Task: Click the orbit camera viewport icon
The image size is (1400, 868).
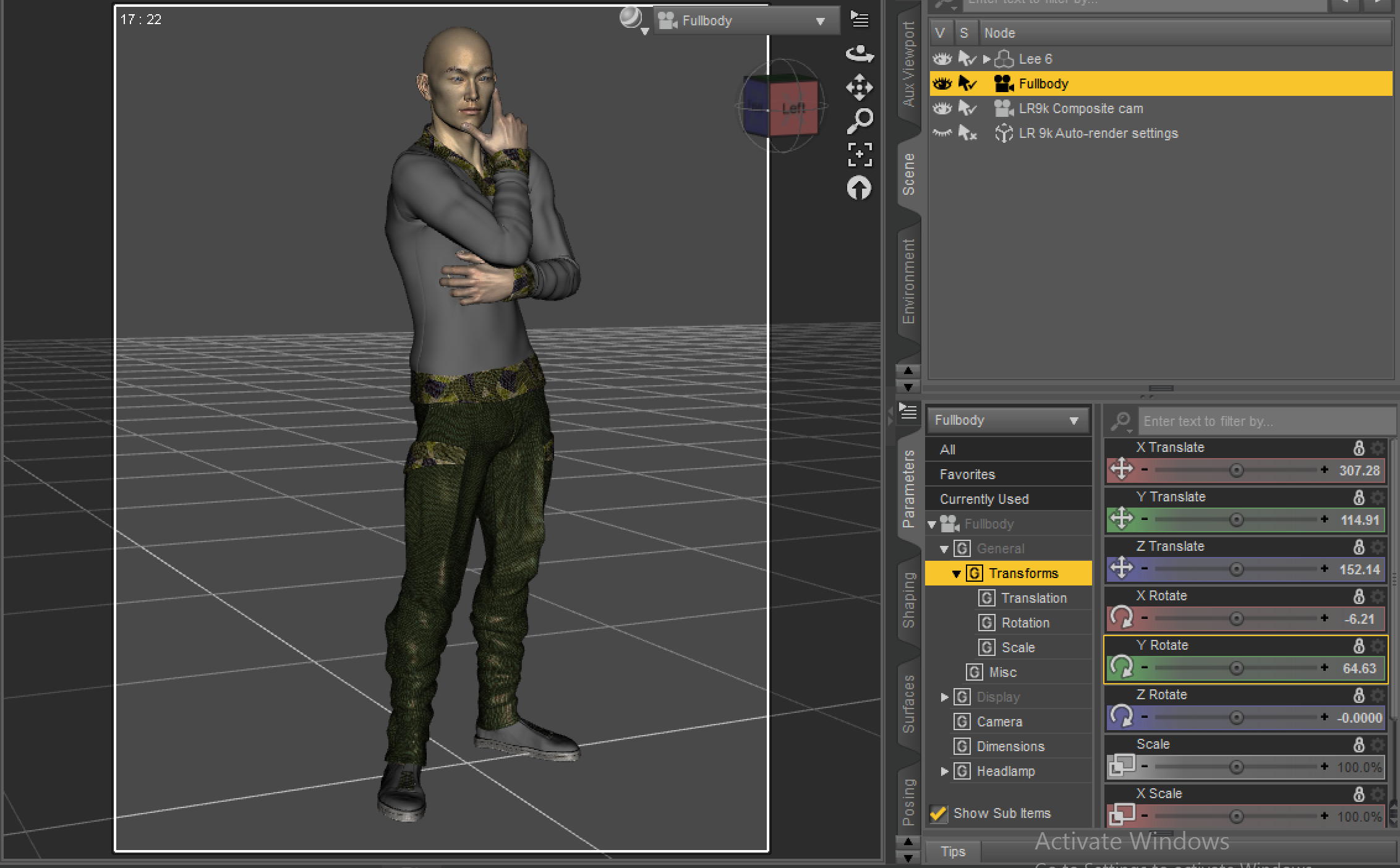Action: tap(860, 54)
